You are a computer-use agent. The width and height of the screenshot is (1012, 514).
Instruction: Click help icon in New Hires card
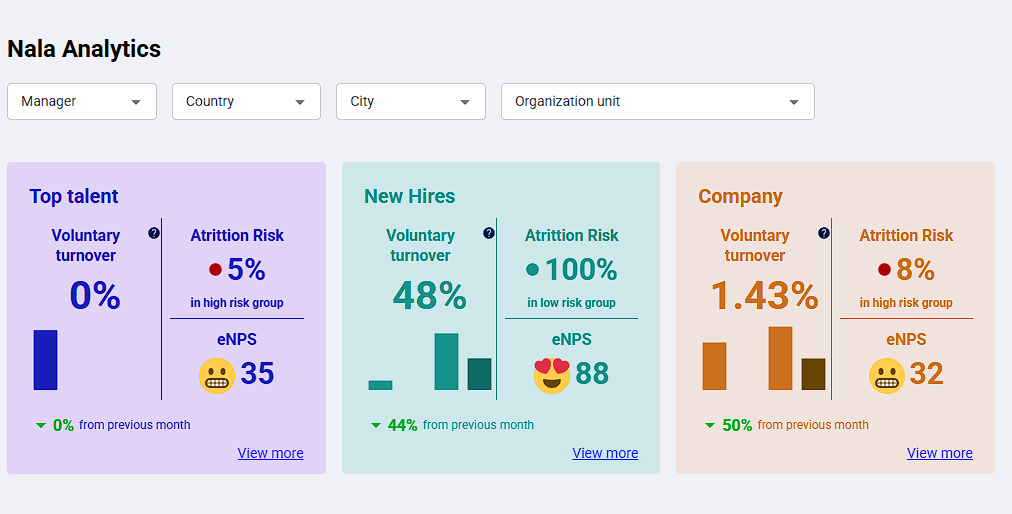pyautogui.click(x=488, y=233)
